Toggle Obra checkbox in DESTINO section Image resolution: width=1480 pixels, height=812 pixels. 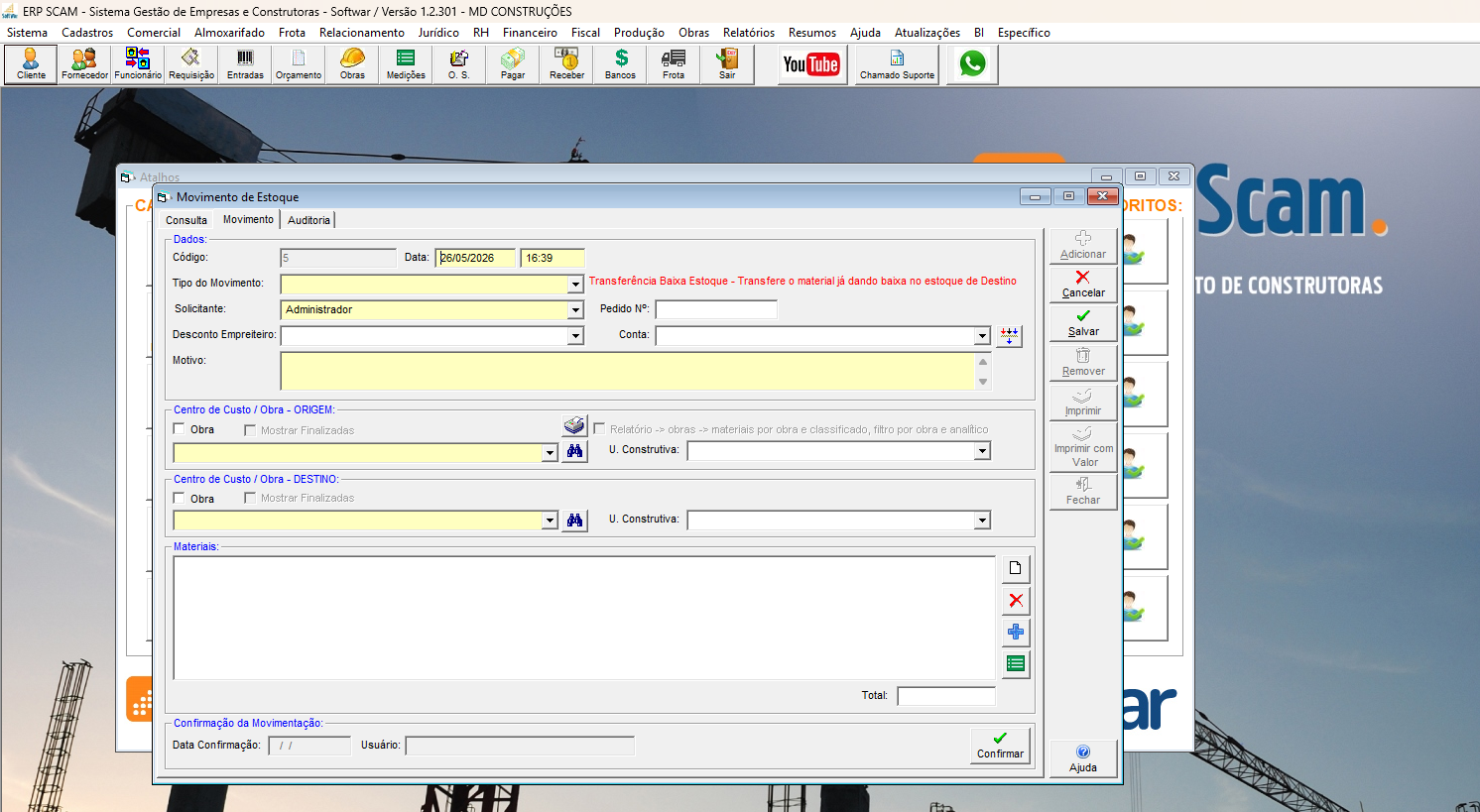pos(180,499)
